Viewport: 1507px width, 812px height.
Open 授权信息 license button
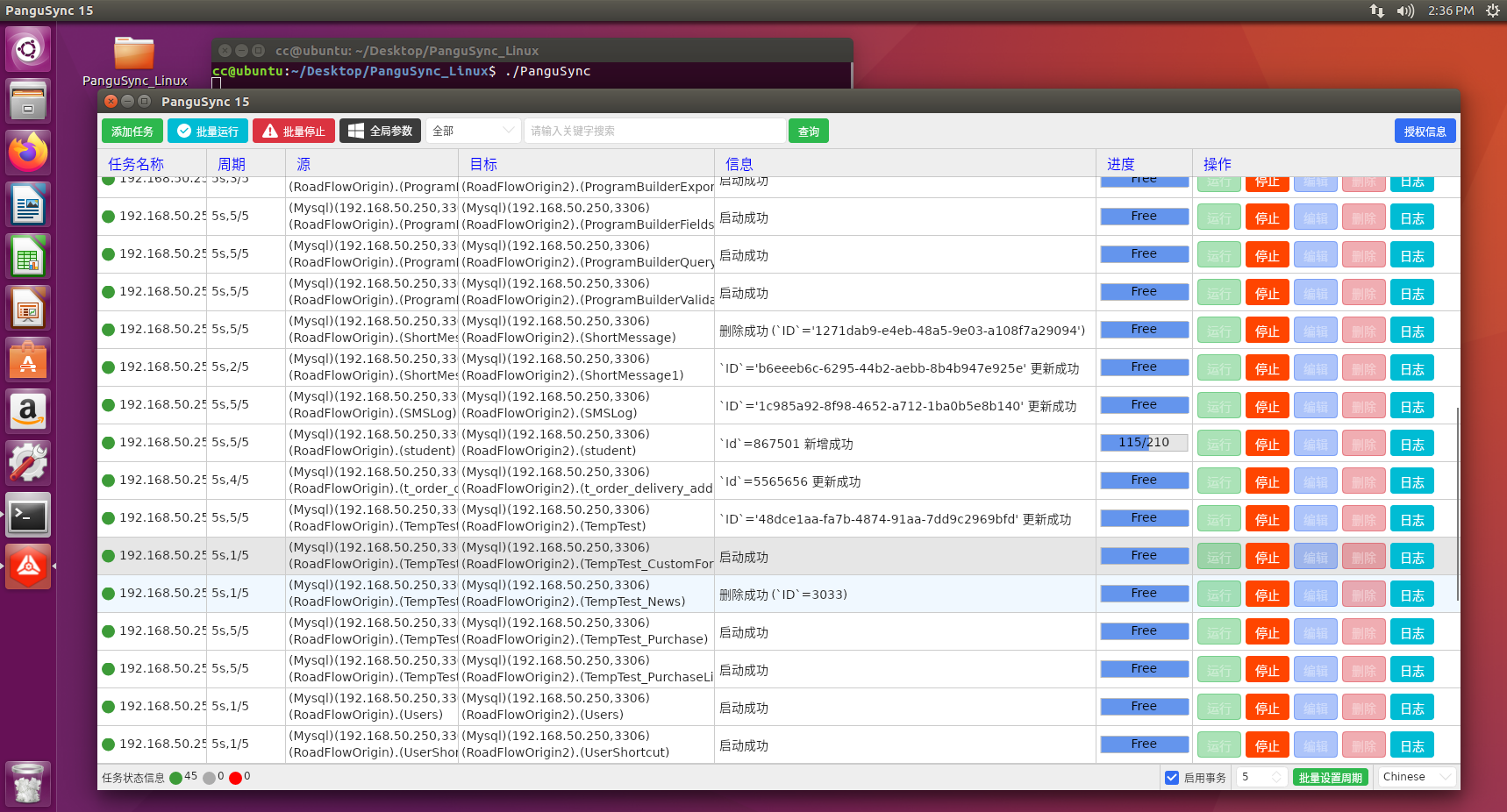click(x=1425, y=131)
